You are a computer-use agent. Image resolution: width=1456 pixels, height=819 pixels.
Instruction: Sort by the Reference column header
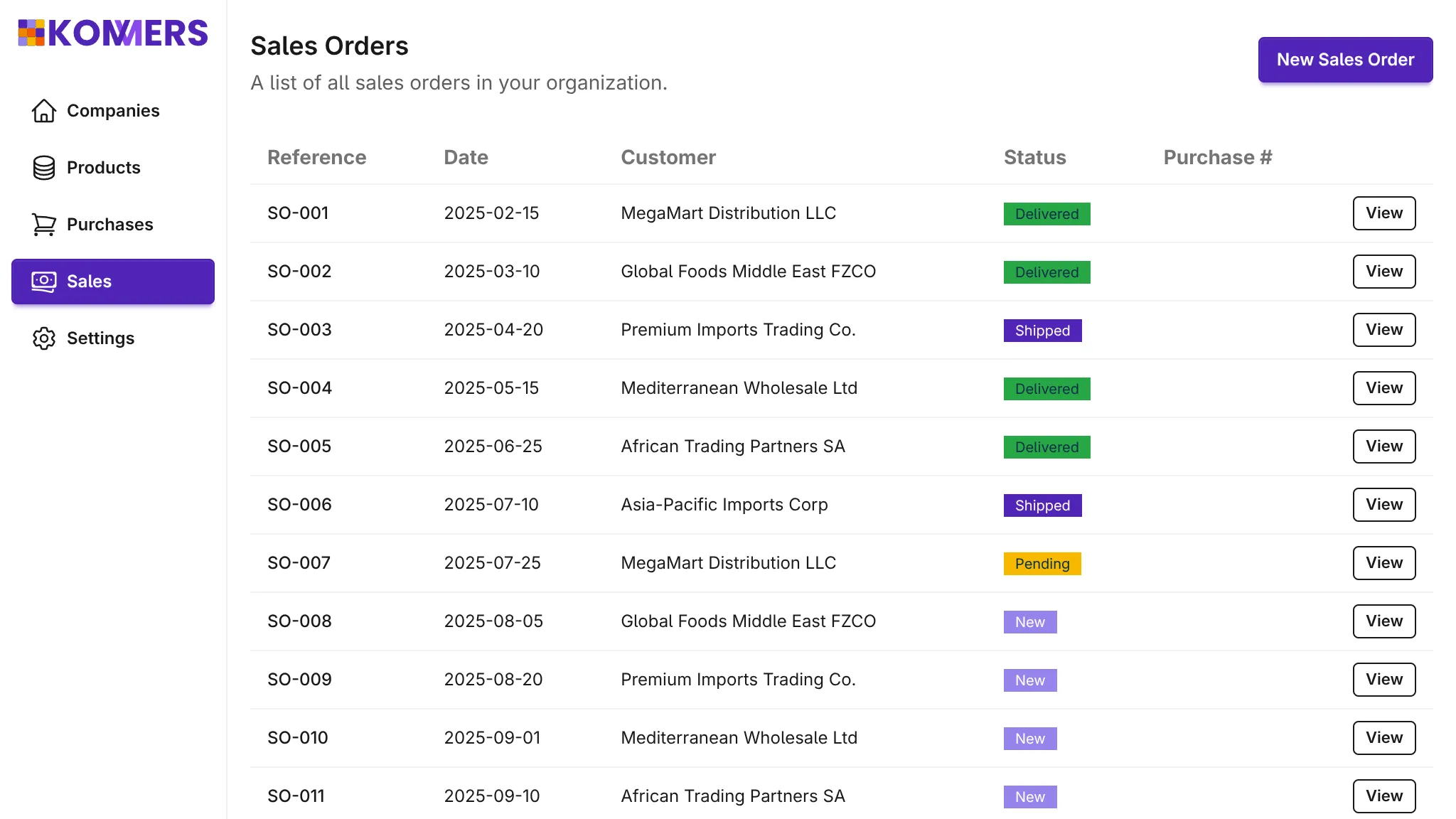point(317,157)
